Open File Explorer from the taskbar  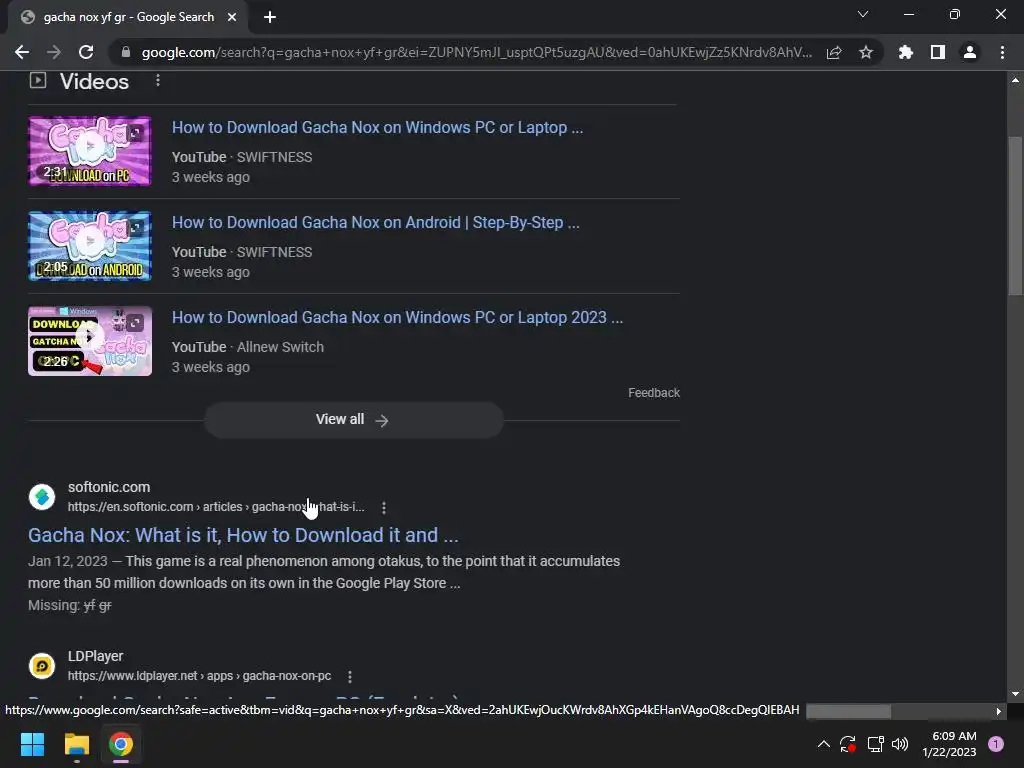(76, 744)
